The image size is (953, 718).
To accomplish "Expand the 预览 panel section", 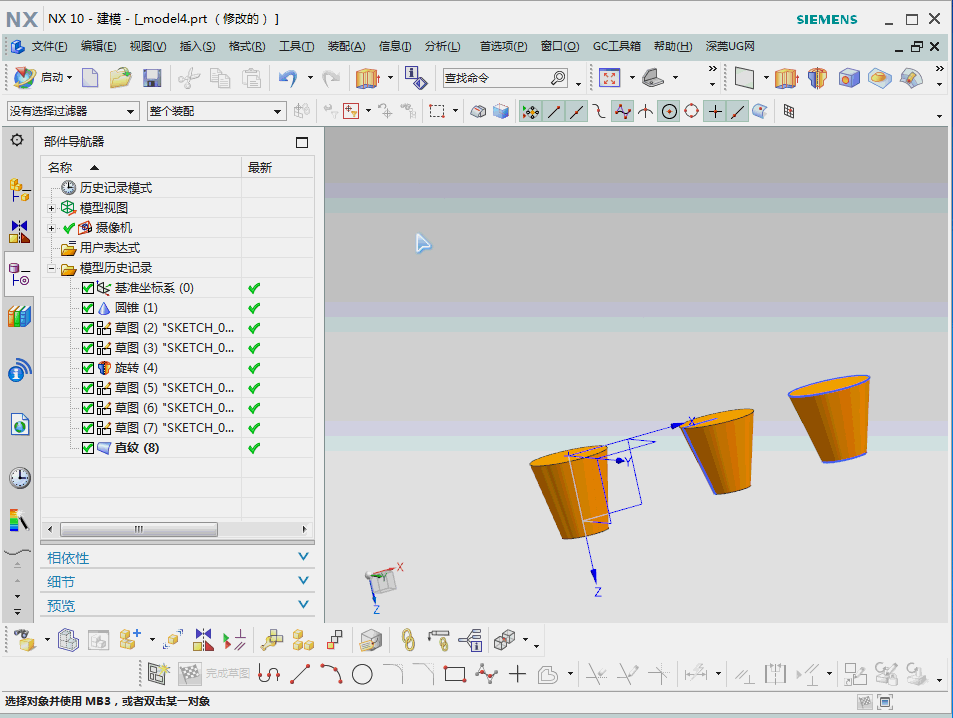I will click(x=177, y=605).
